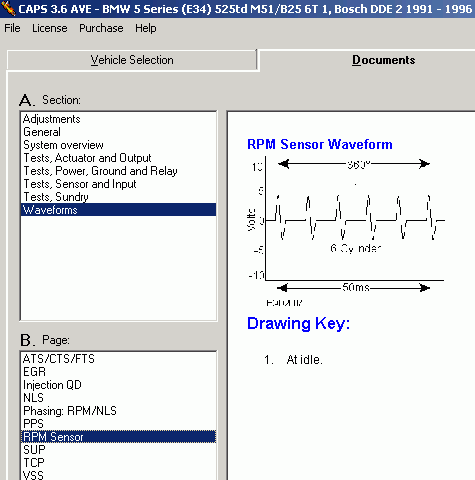
Task: Select Tests, Sensor and Input section
Action: point(118,184)
